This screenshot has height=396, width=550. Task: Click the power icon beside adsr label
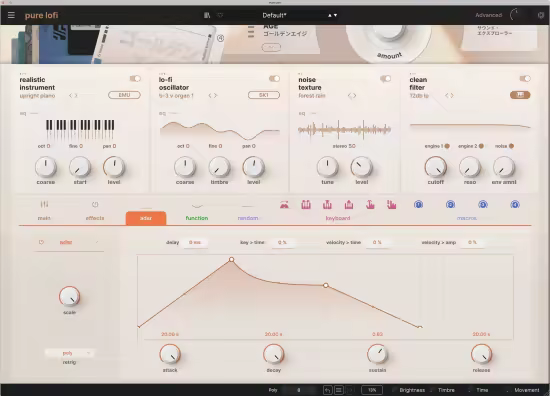click(41, 242)
